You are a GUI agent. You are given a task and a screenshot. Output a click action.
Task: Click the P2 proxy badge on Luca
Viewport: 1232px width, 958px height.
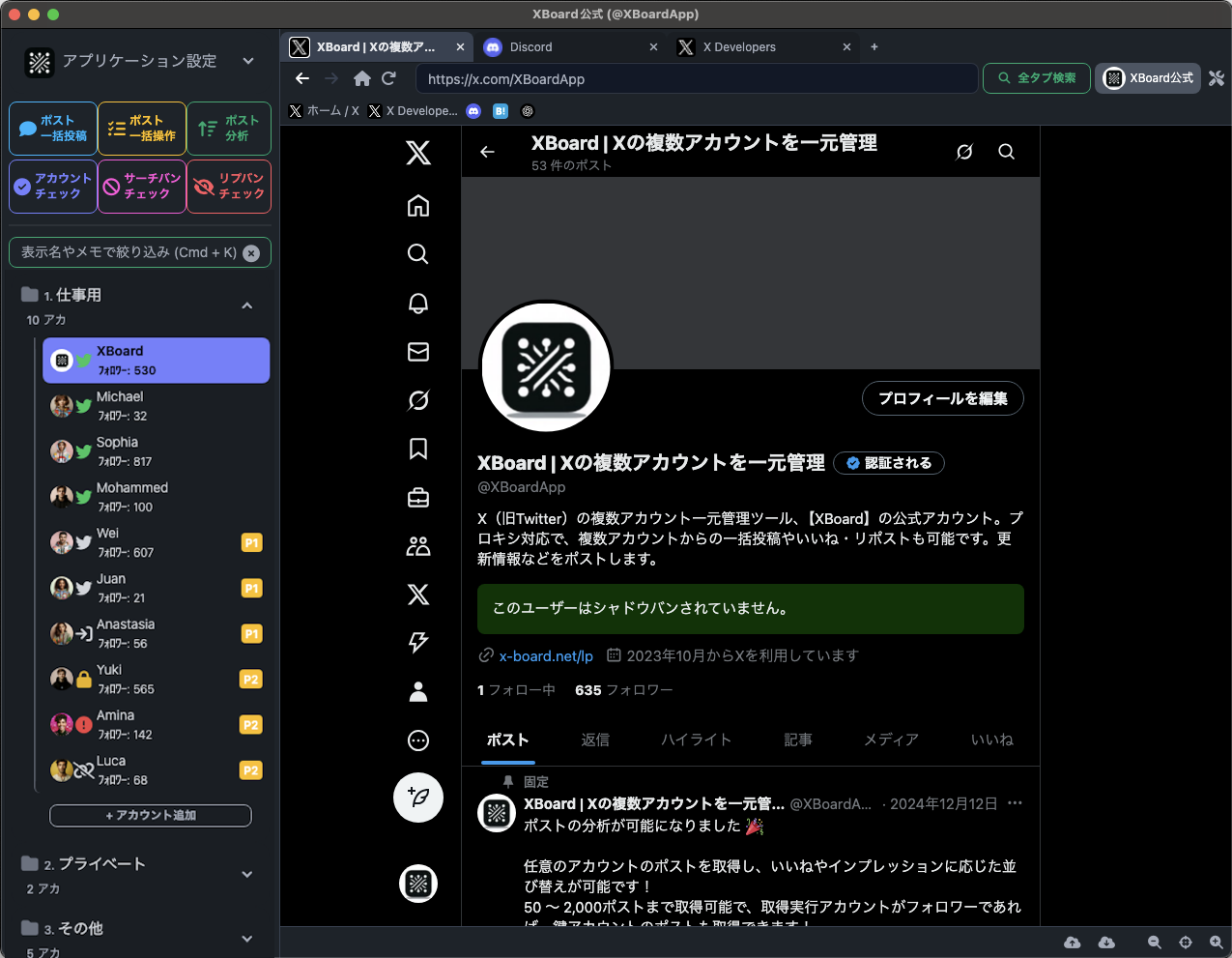(251, 770)
